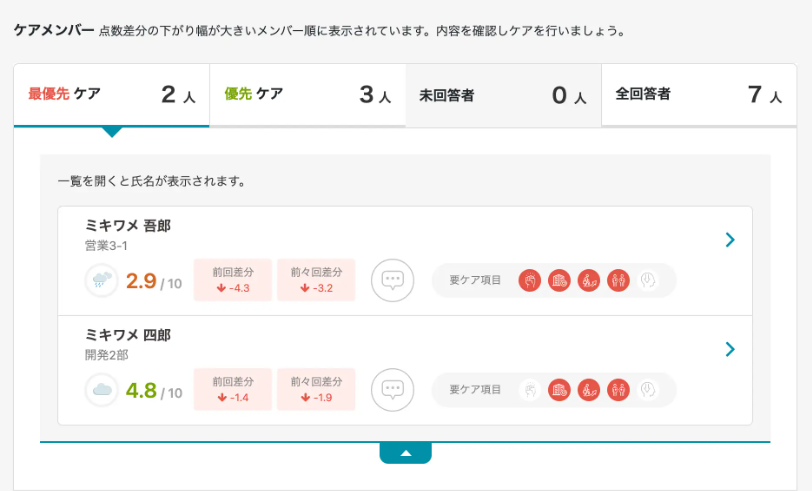The image size is (812, 491).
Task: Expand ミキワメ 四郎 details with right chevron
Action: pyautogui.click(x=730, y=349)
